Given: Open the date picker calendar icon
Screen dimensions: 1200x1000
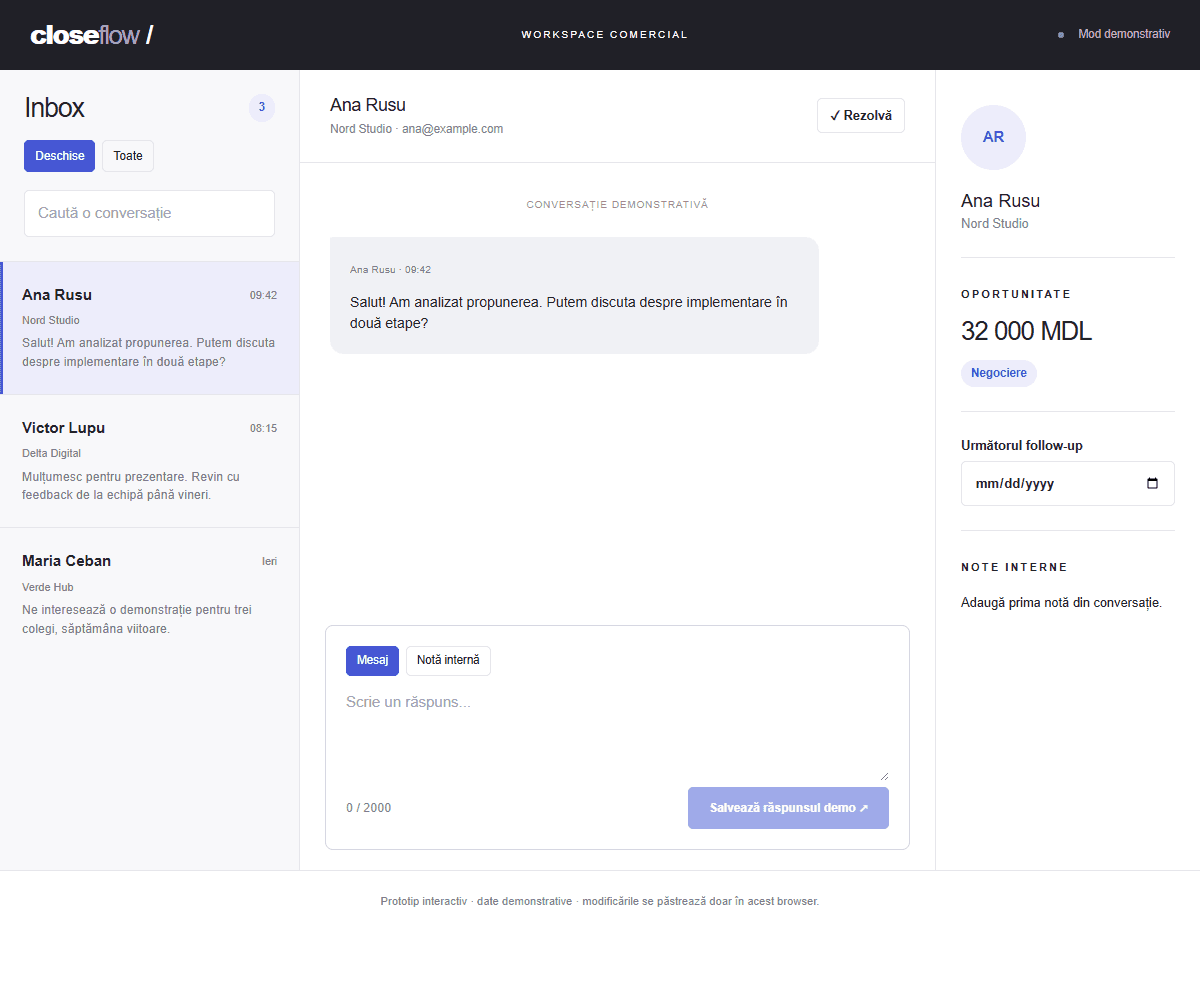Looking at the screenshot, I should (x=1152, y=483).
